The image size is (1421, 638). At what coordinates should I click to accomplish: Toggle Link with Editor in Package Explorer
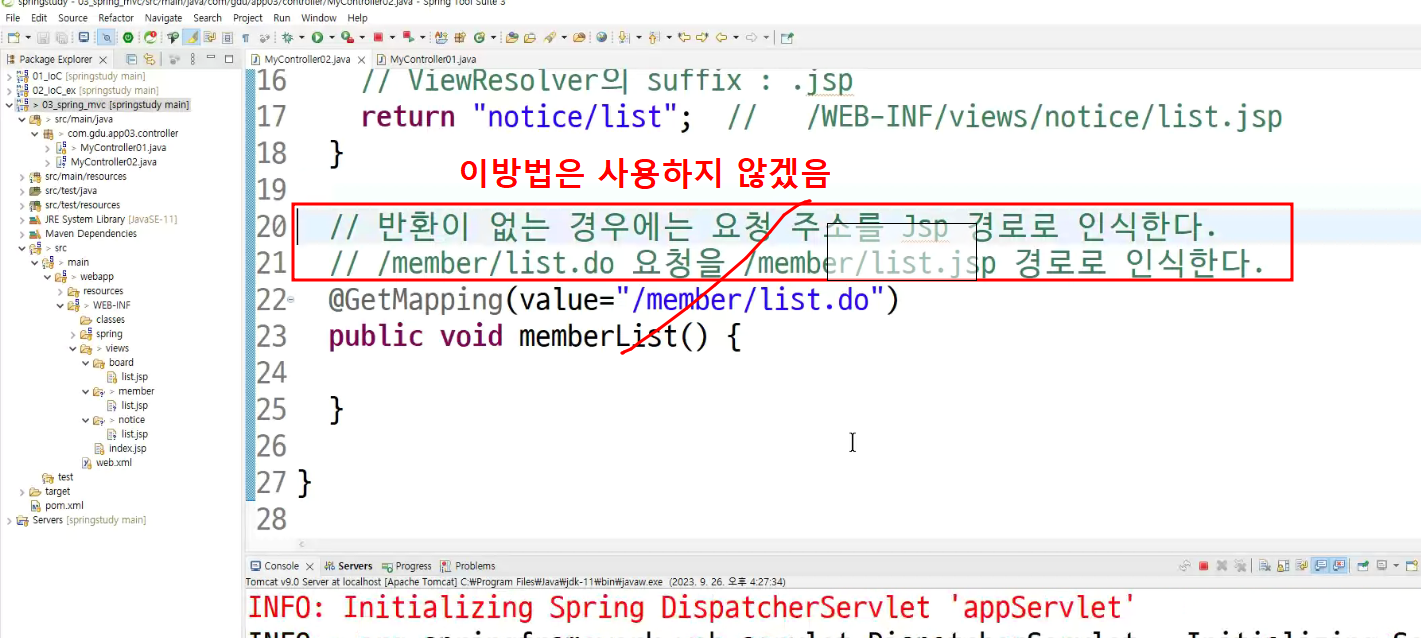[149, 59]
